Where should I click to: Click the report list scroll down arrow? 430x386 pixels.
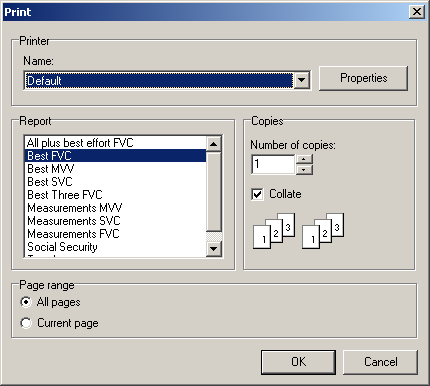click(x=214, y=248)
